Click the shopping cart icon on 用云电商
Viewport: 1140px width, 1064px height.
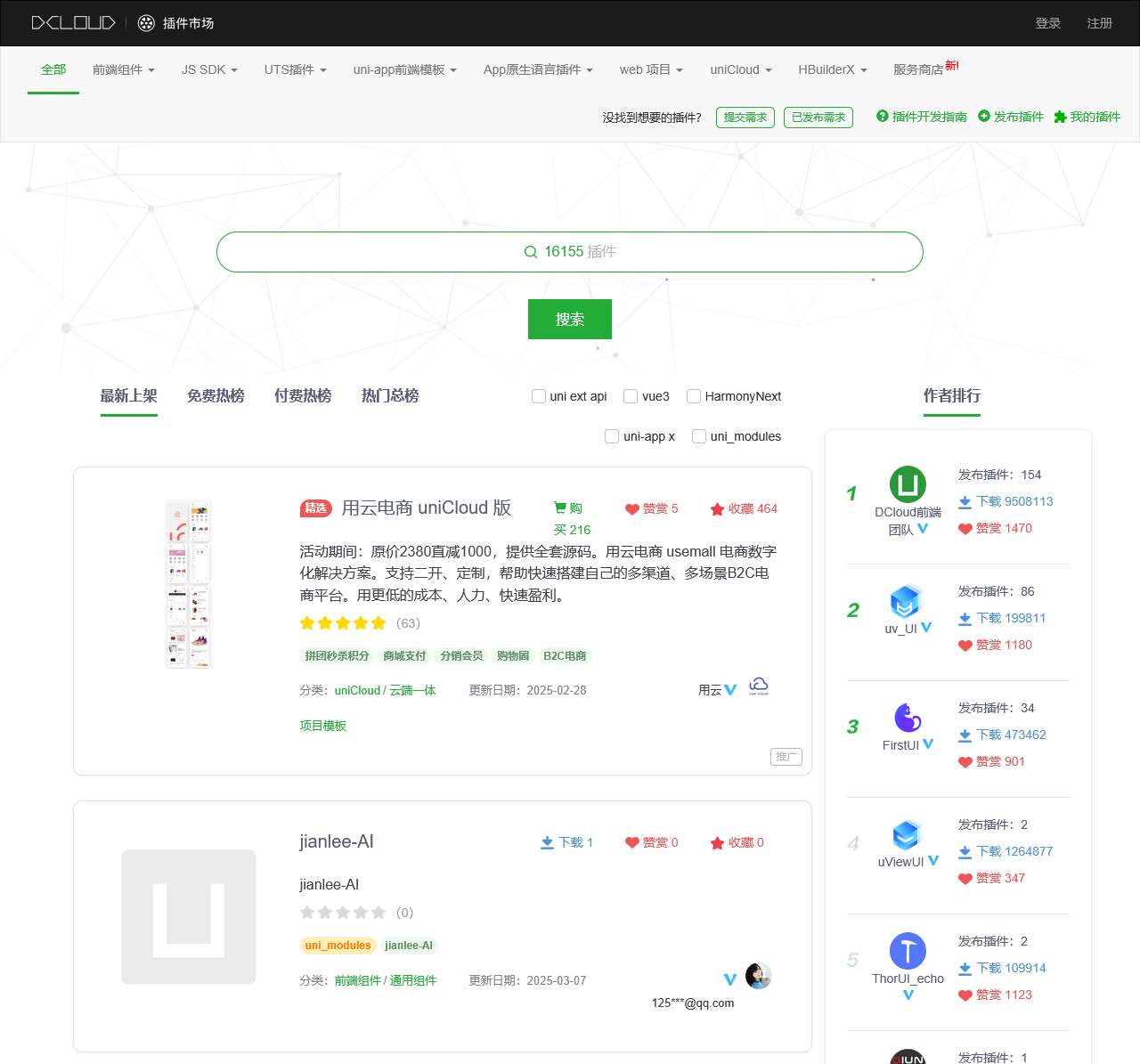click(560, 508)
